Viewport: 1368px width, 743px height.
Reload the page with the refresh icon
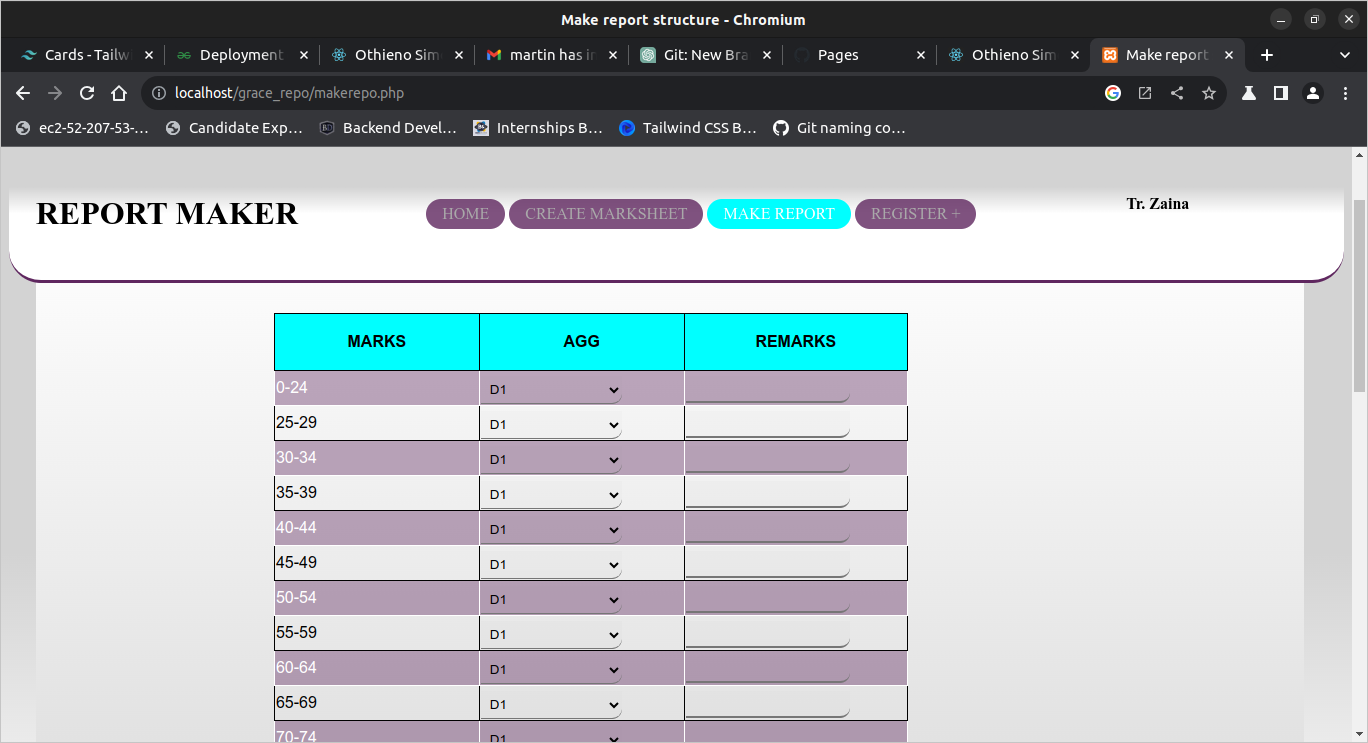tap(87, 93)
